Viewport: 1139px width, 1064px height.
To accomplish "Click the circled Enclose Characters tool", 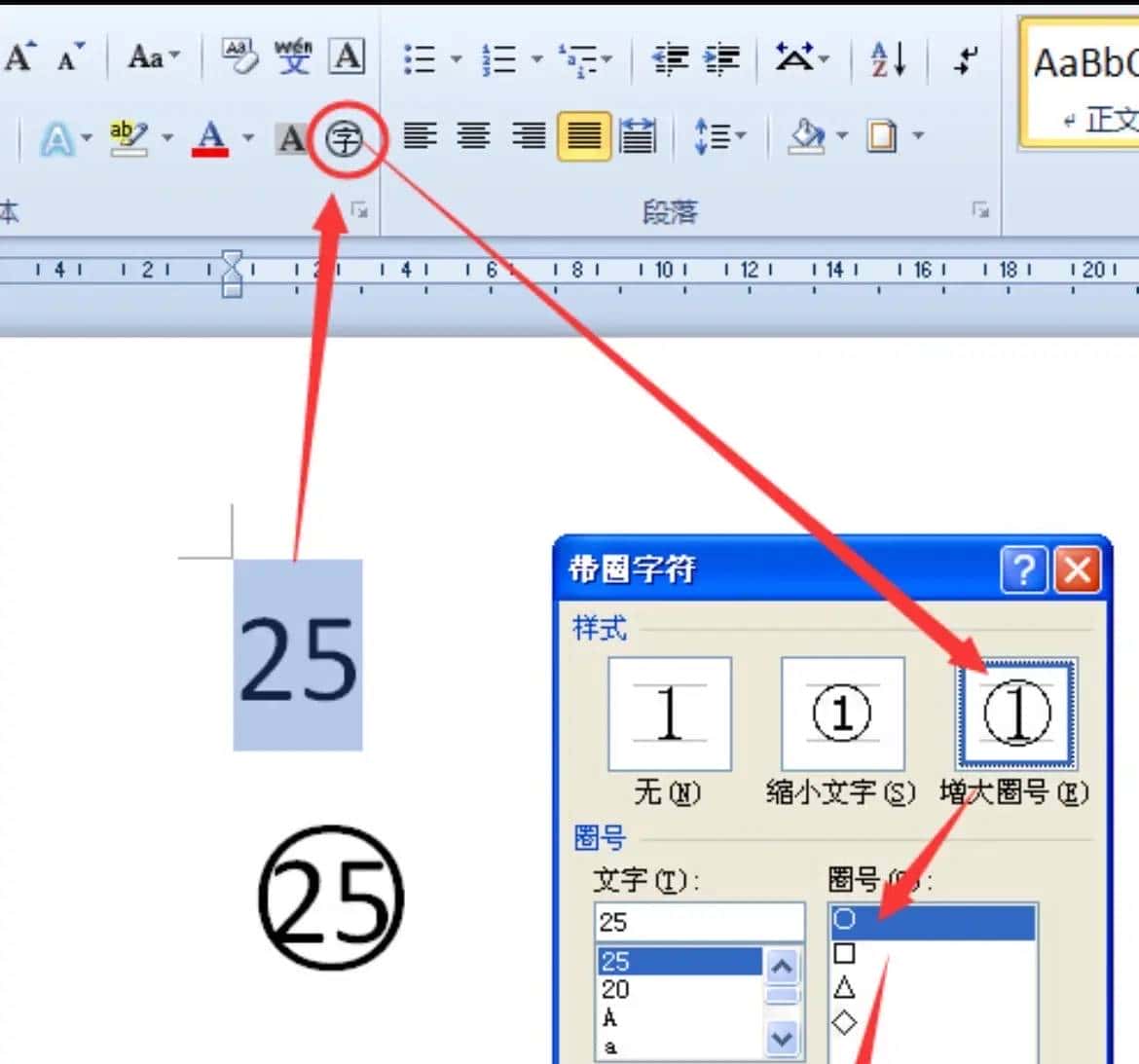I will [345, 137].
